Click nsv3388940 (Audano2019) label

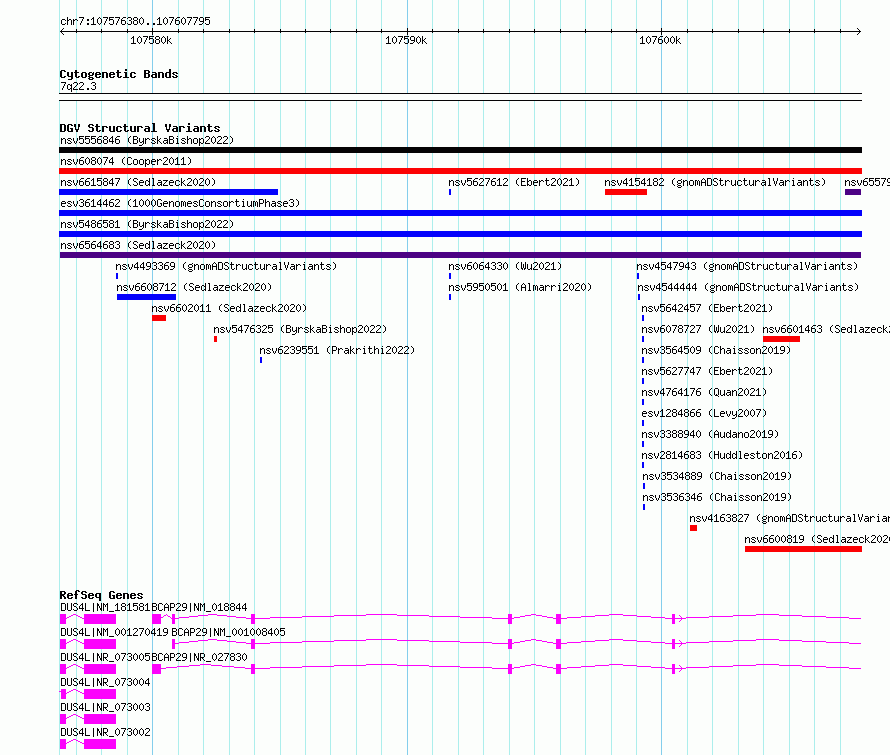(710, 434)
